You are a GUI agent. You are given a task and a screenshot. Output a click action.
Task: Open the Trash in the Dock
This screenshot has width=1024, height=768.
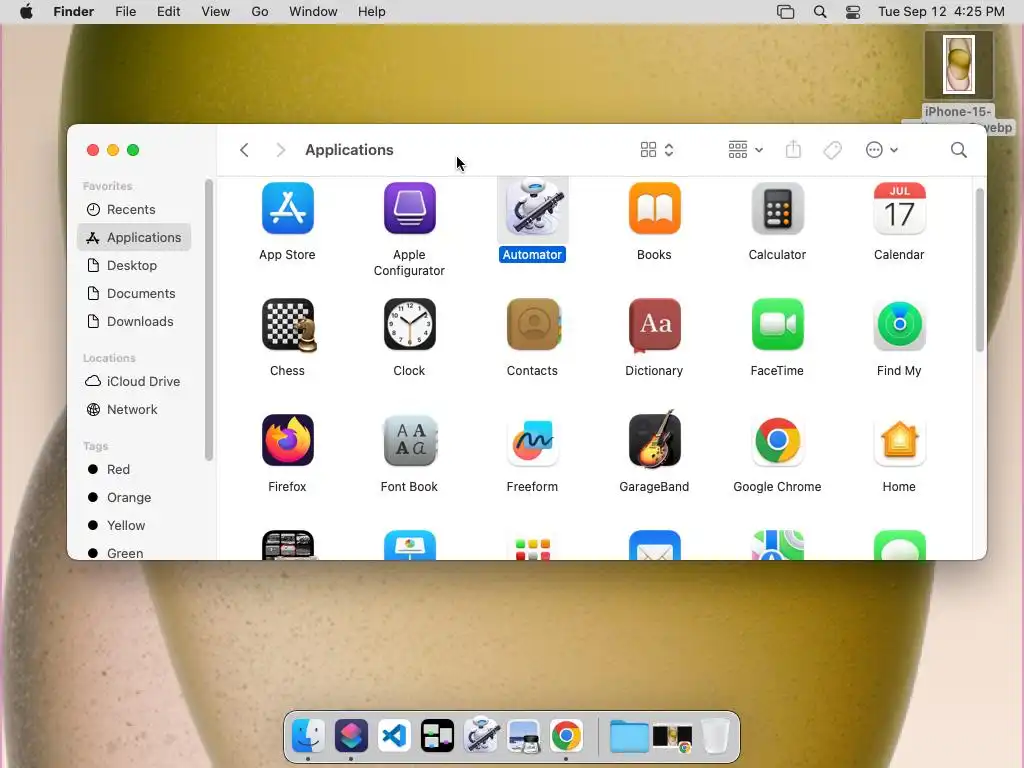(x=715, y=736)
